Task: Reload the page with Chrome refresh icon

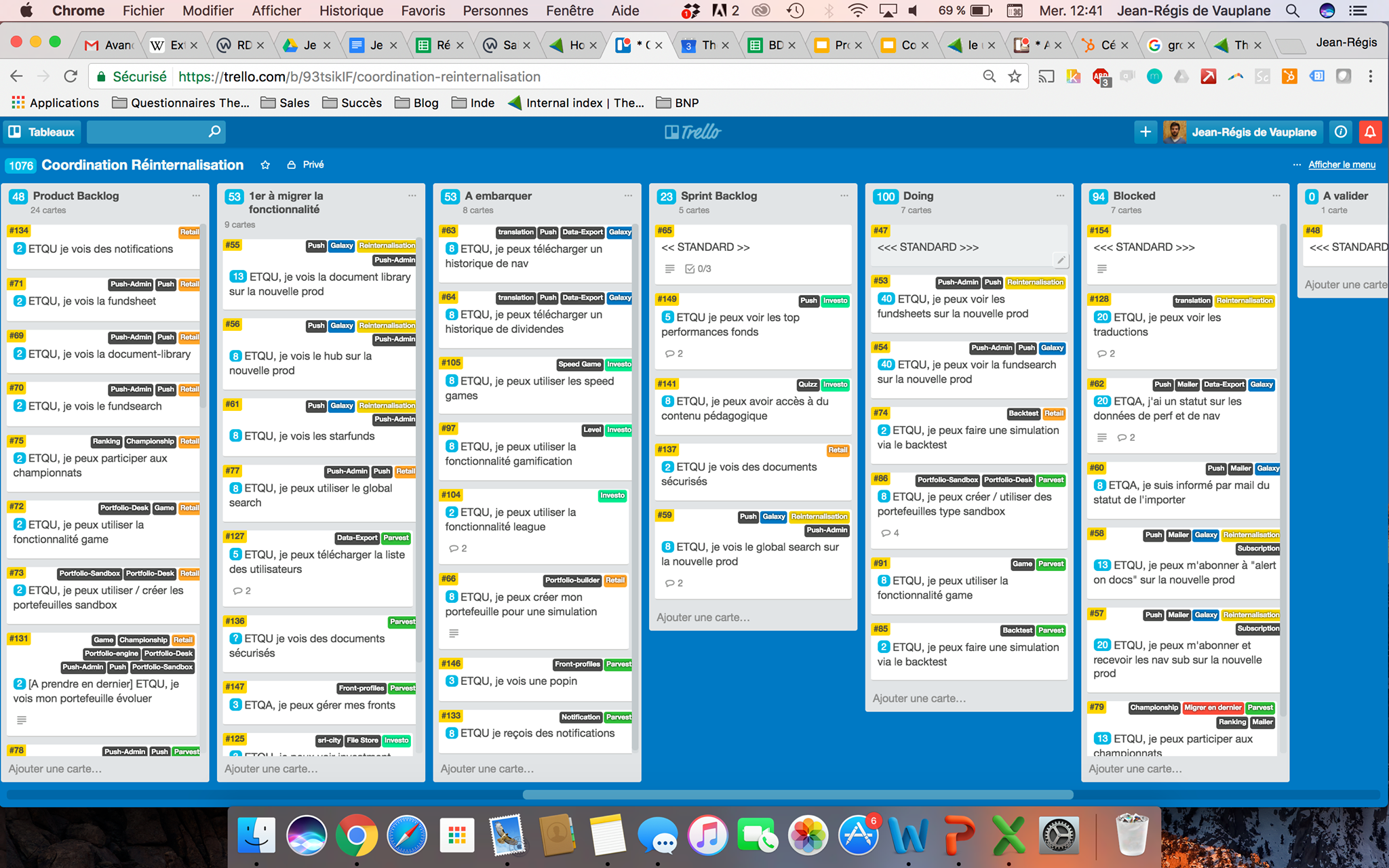Action: [x=70, y=77]
